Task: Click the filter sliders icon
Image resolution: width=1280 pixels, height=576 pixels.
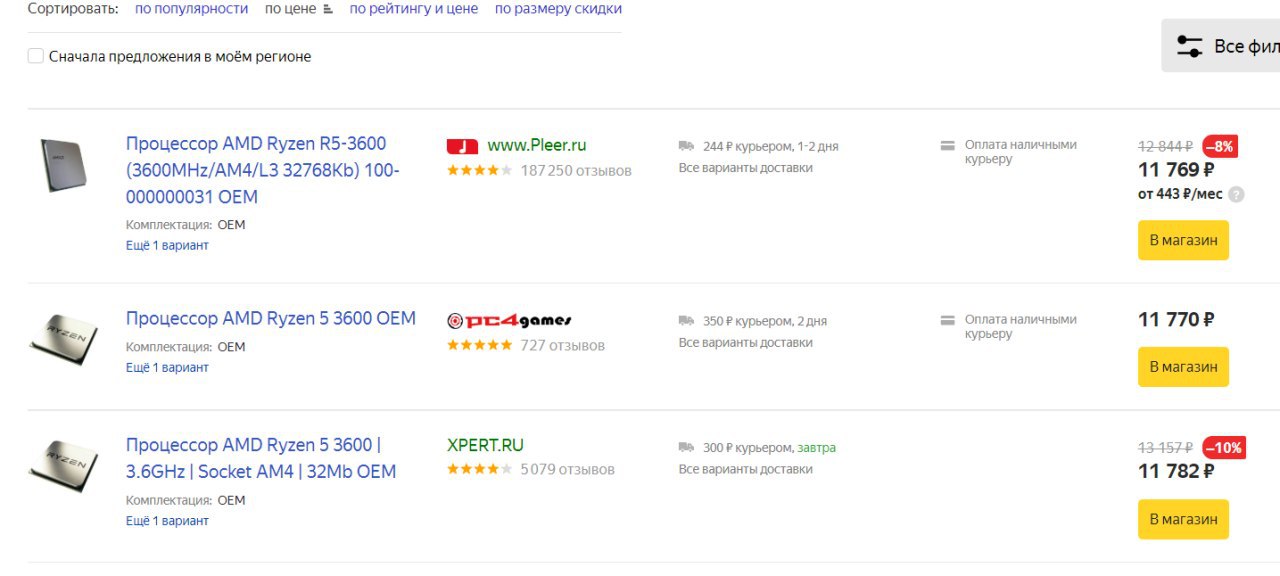Action: (1190, 46)
